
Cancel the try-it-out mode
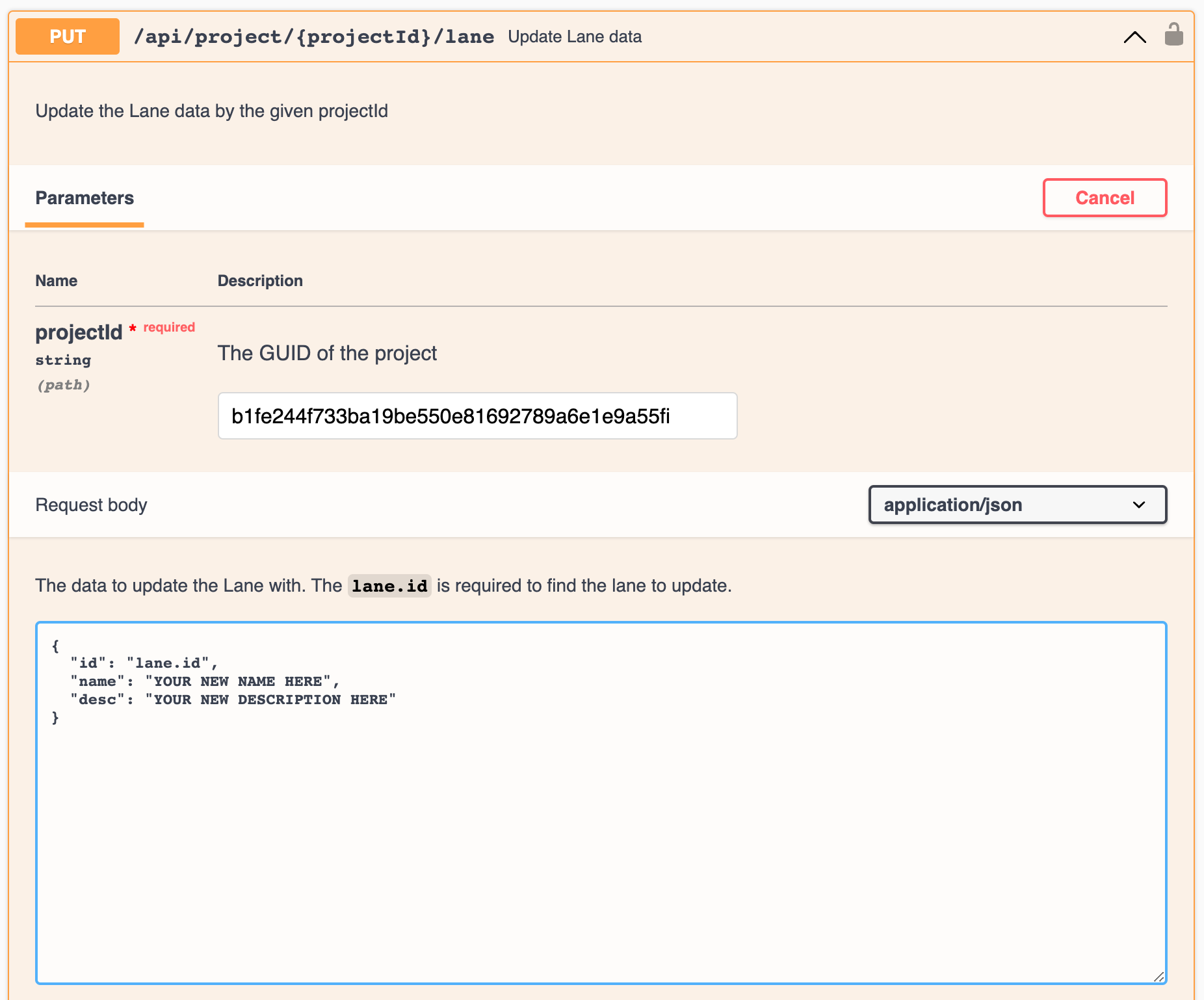(x=1105, y=198)
